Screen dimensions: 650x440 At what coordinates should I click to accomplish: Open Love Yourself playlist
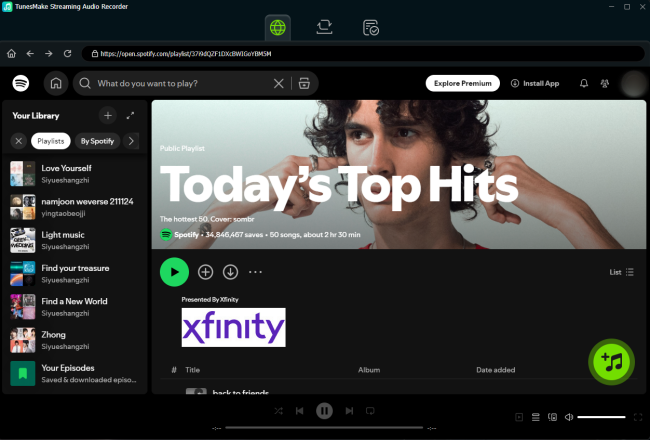pos(75,174)
